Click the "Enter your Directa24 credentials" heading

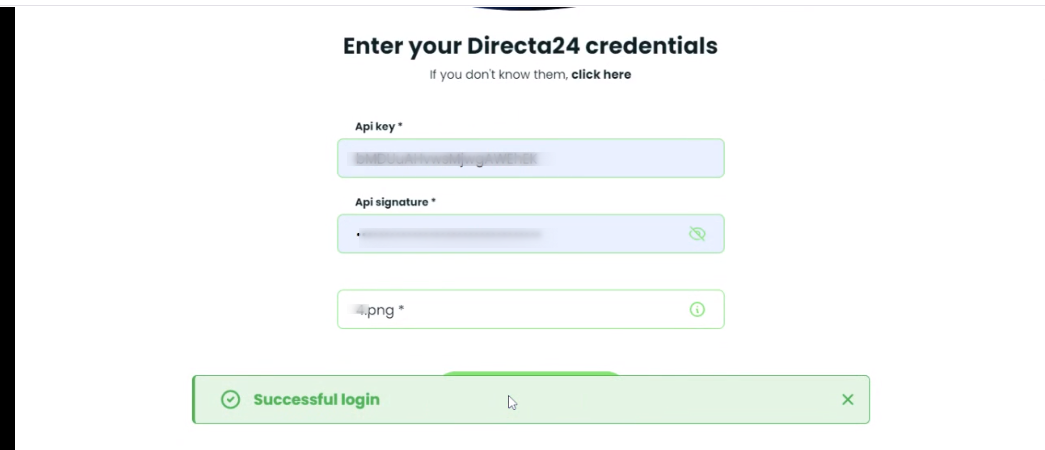point(530,46)
